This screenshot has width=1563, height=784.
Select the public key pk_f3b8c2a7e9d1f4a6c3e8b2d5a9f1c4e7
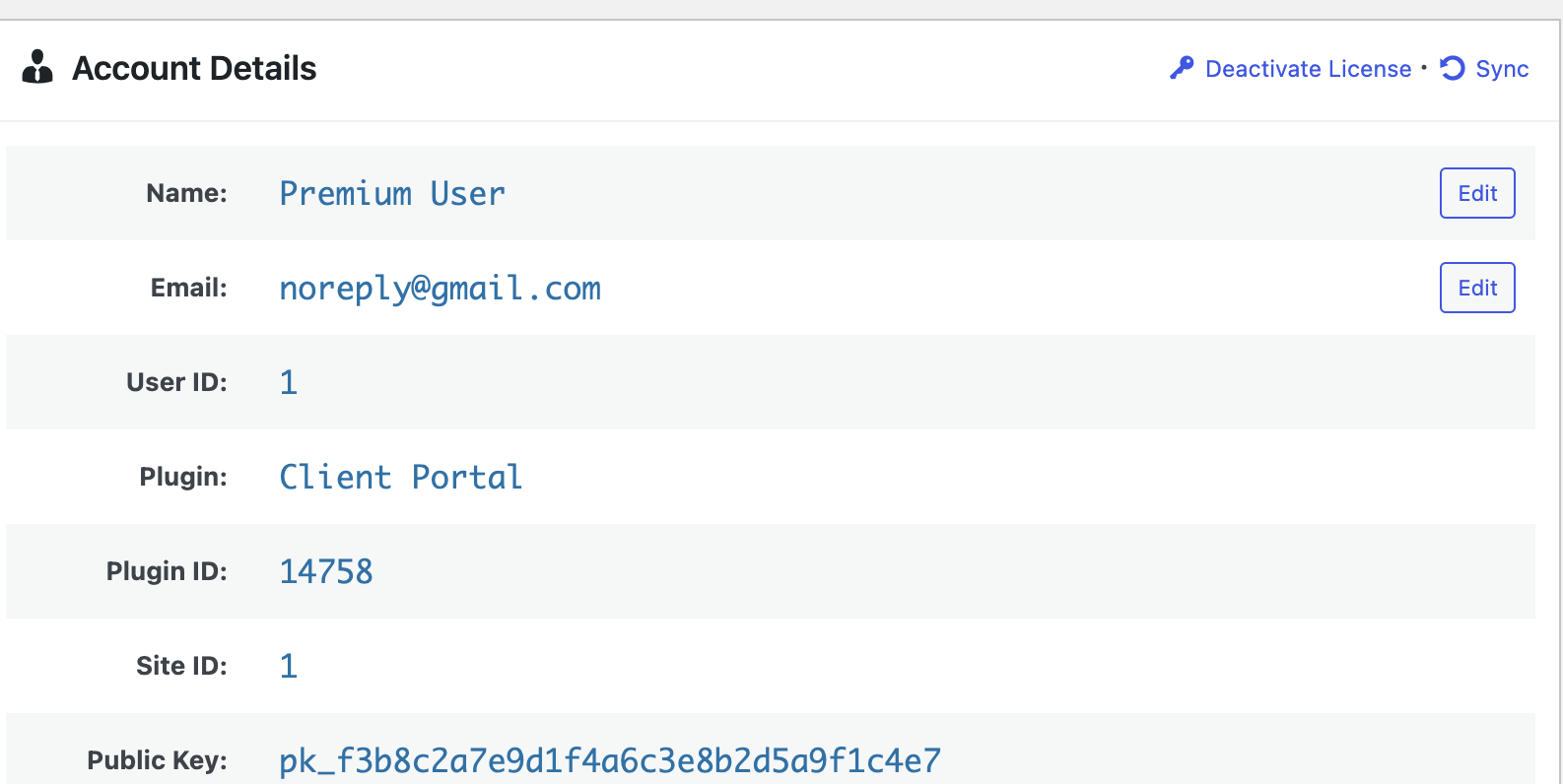pyautogui.click(x=610, y=761)
